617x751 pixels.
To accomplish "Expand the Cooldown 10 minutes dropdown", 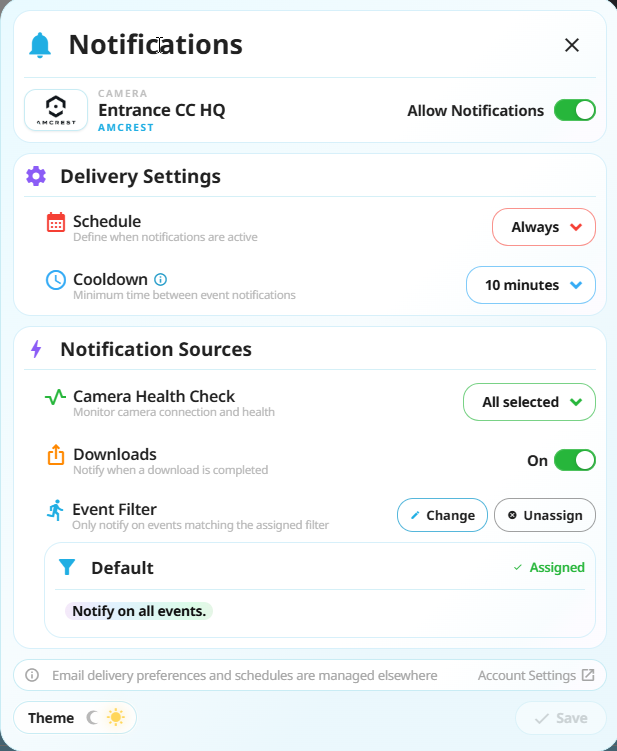I will [x=531, y=285].
